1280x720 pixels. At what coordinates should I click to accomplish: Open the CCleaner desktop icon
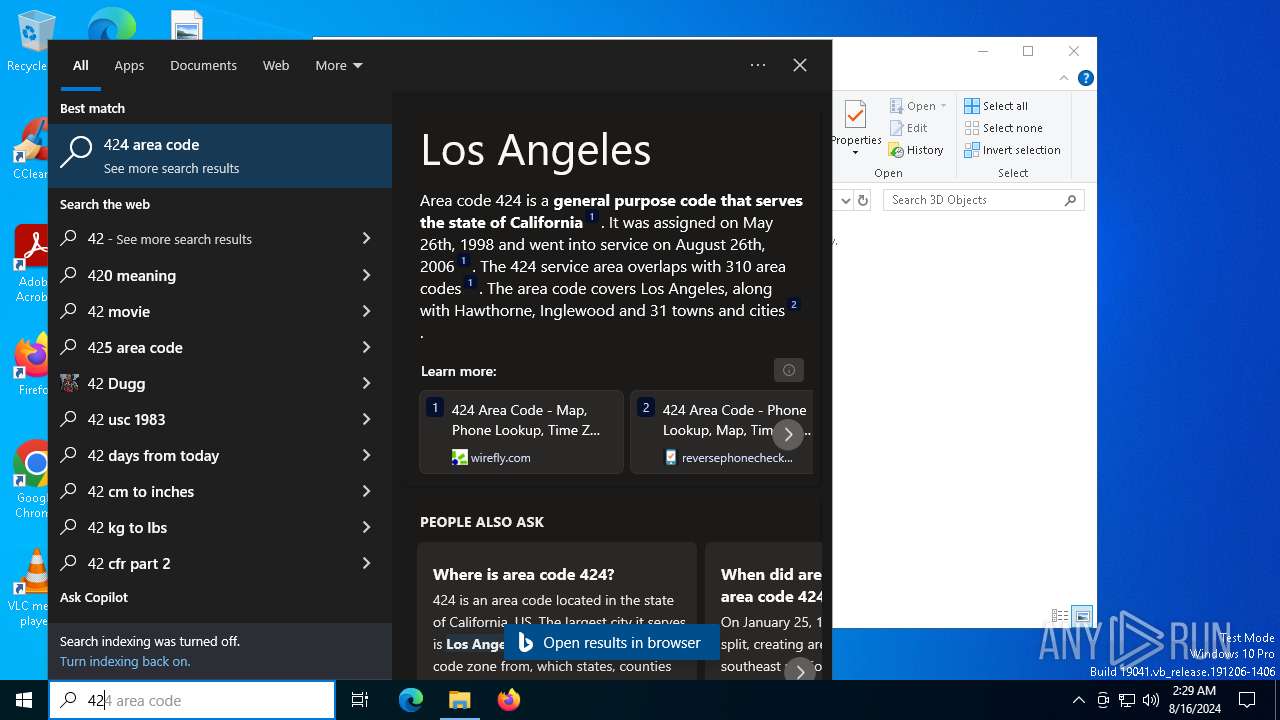[x=30, y=150]
